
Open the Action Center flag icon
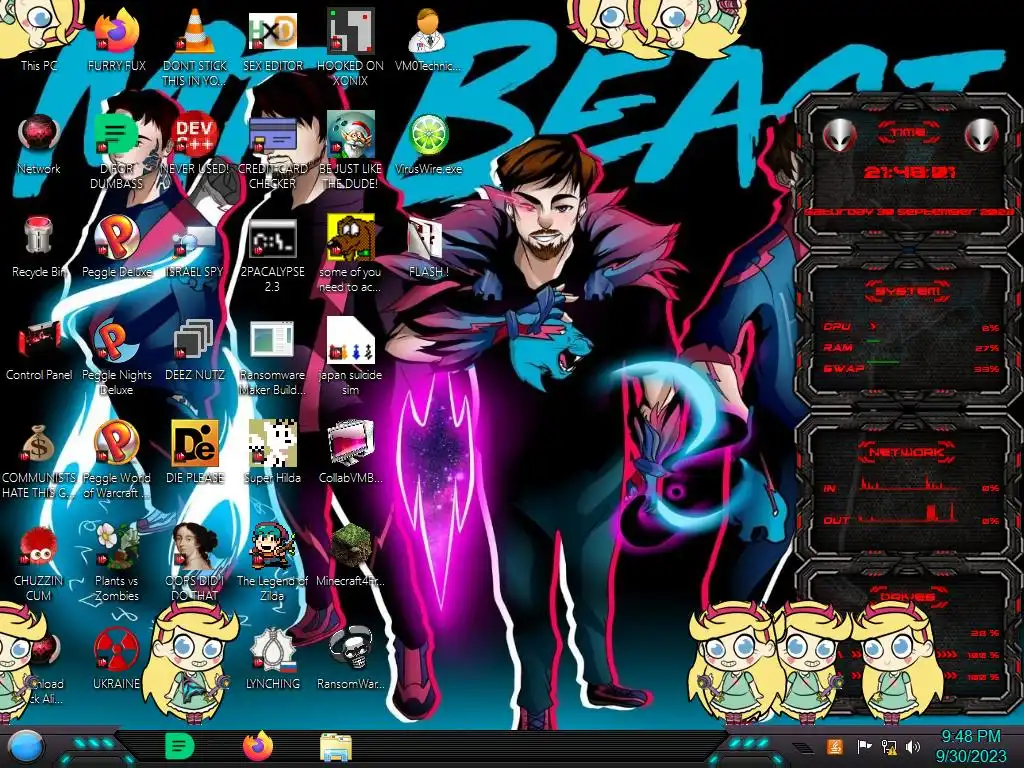(863, 746)
